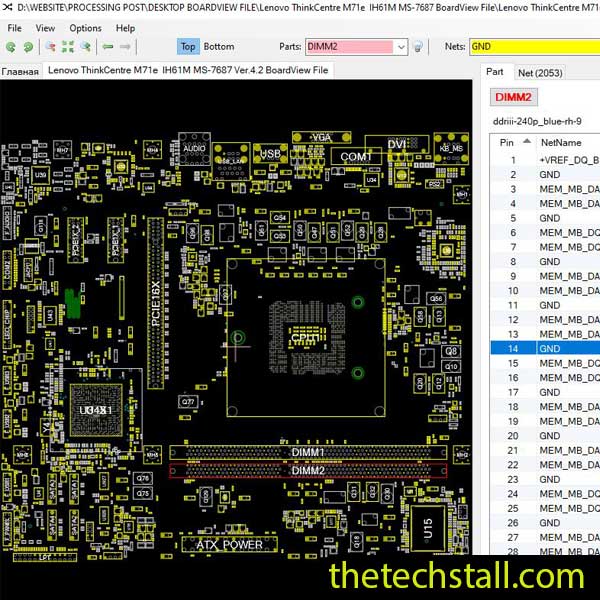Click the rotate right toolbar icon
600x600 pixels.
(27, 47)
